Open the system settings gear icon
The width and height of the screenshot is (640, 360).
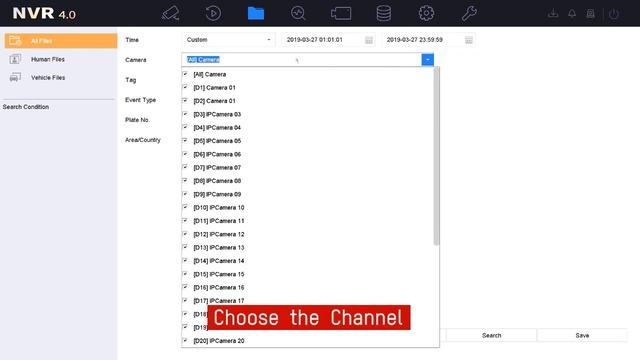coord(426,13)
